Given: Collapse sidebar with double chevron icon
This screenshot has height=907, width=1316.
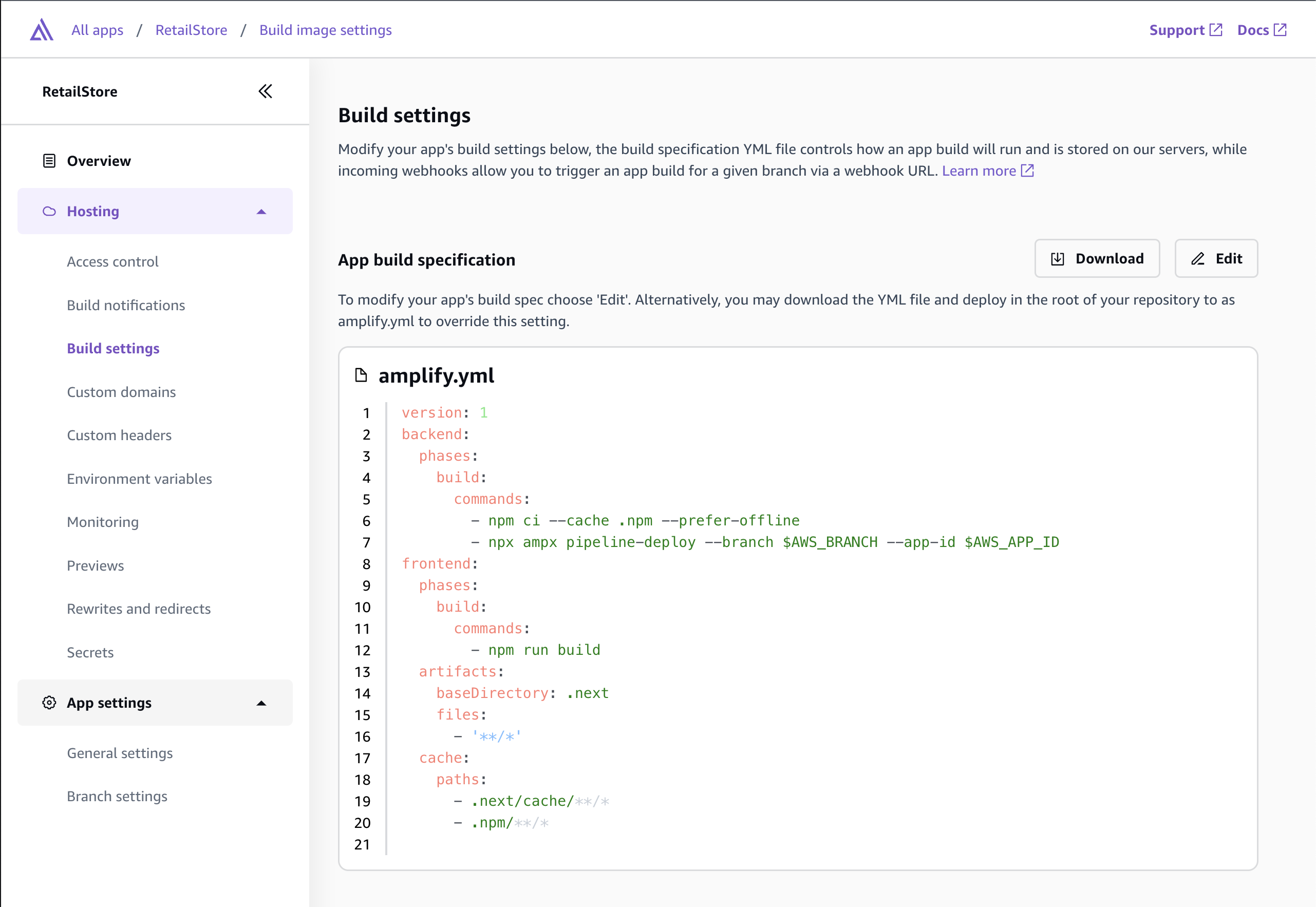Looking at the screenshot, I should pyautogui.click(x=266, y=91).
